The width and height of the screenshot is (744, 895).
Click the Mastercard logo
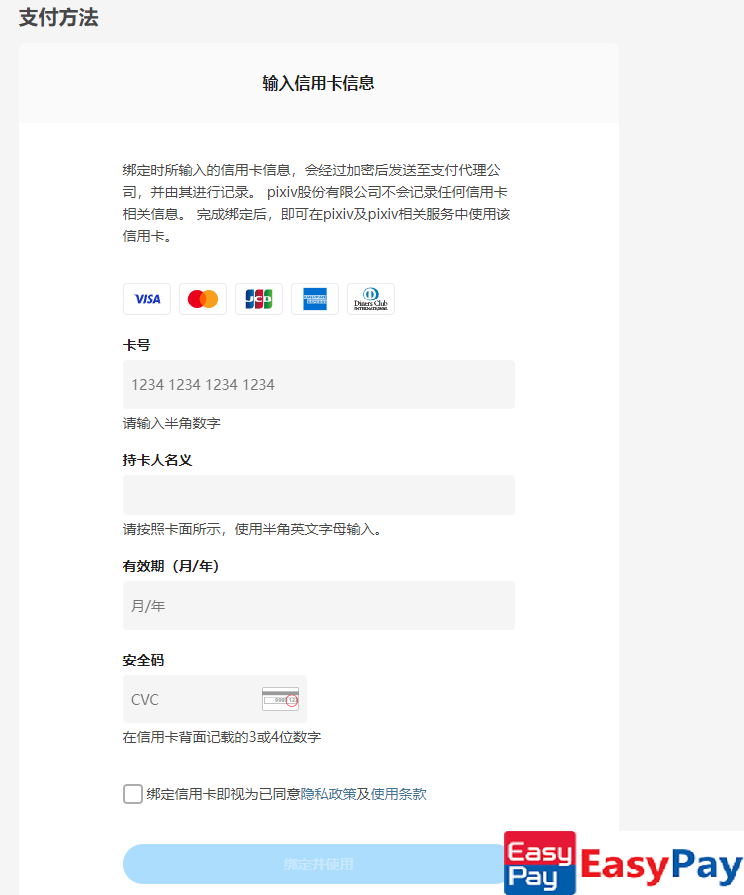203,299
